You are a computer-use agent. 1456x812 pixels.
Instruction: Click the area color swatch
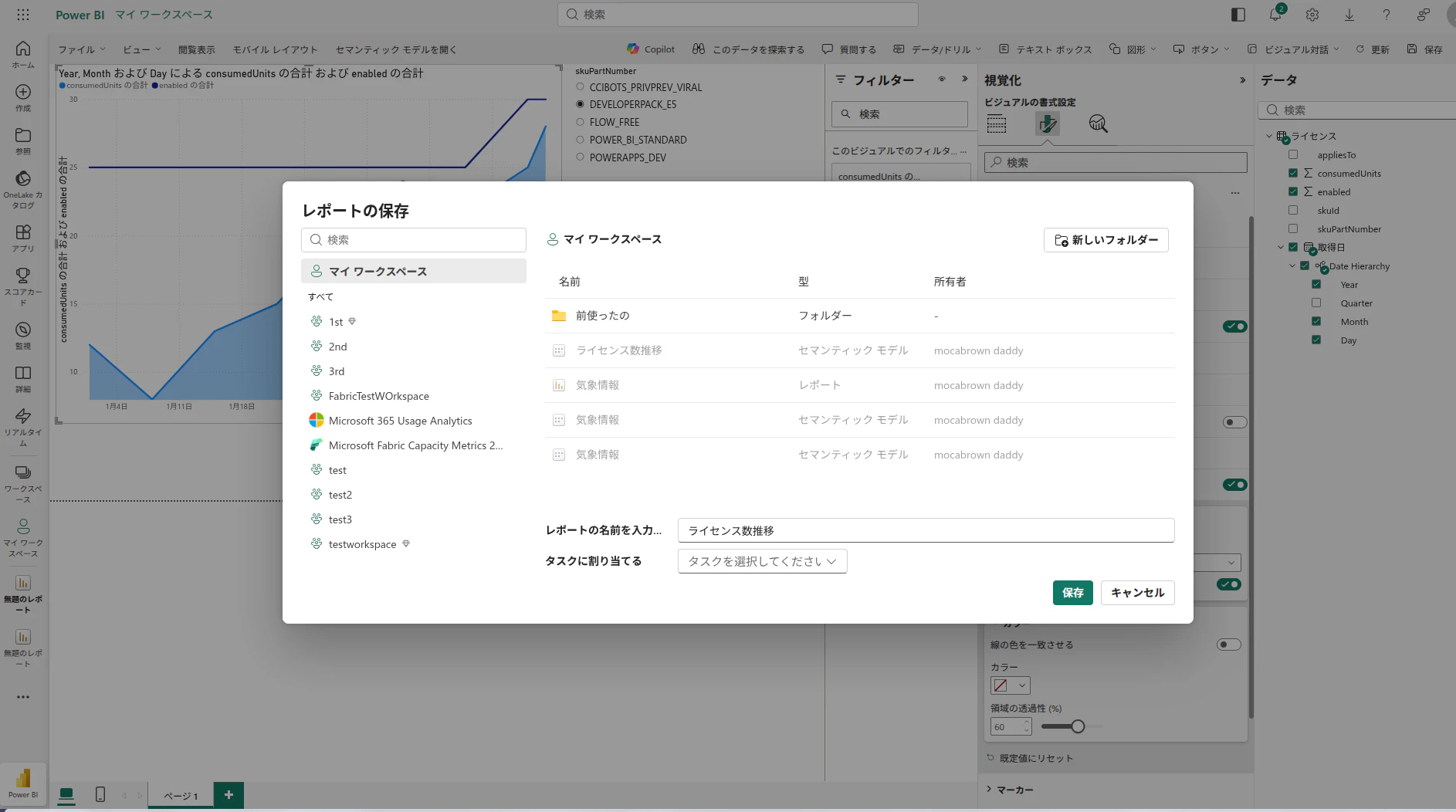coord(1001,685)
